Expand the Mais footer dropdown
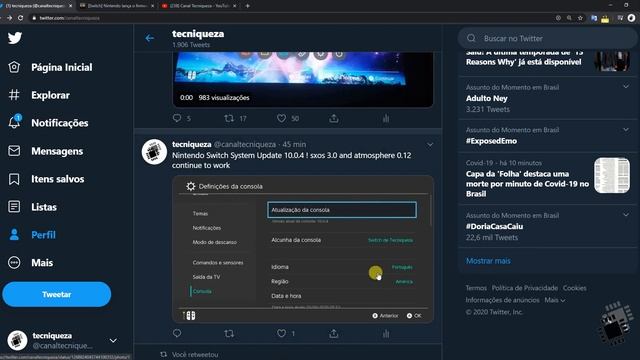The width and height of the screenshot is (640, 360). click(555, 300)
